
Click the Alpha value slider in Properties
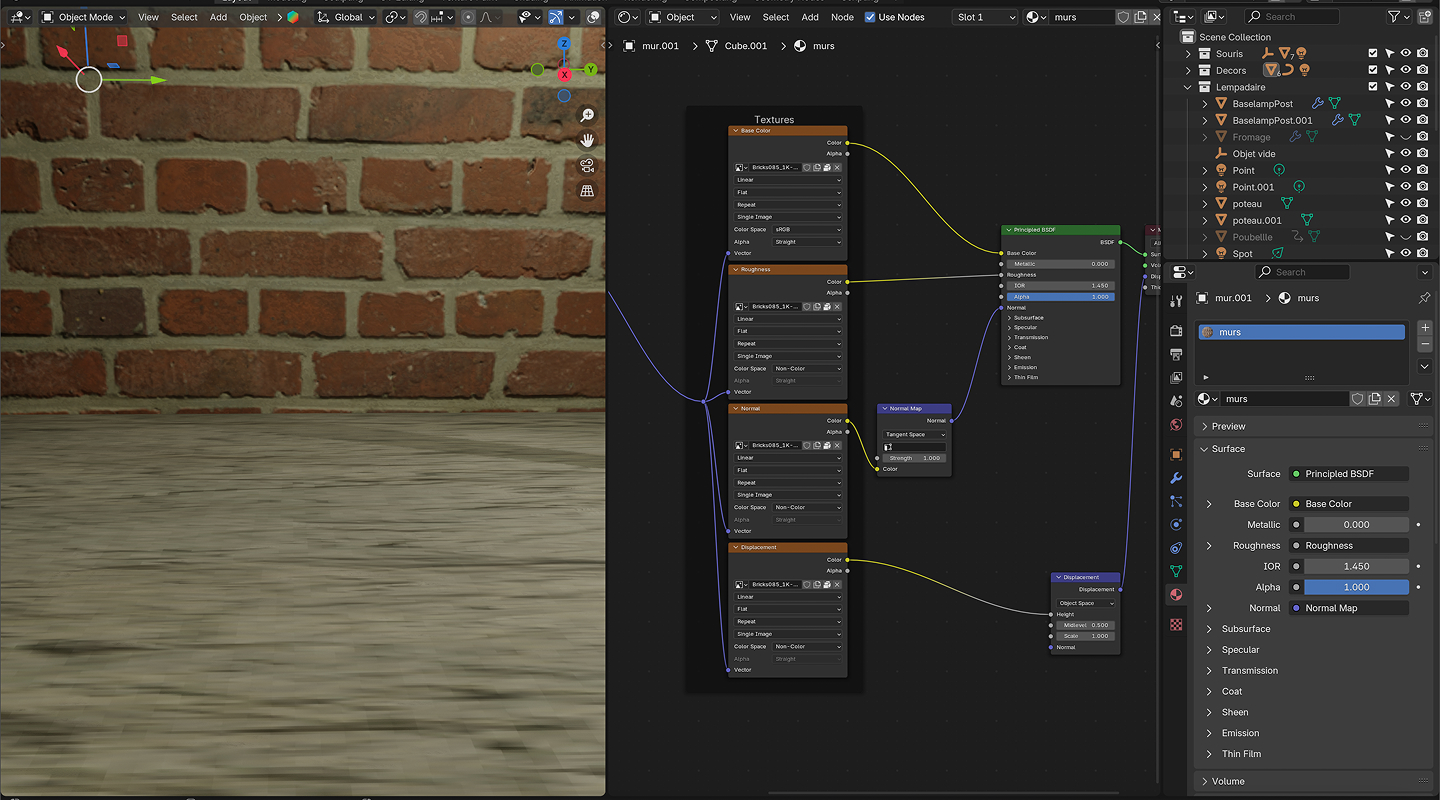[x=1355, y=587]
